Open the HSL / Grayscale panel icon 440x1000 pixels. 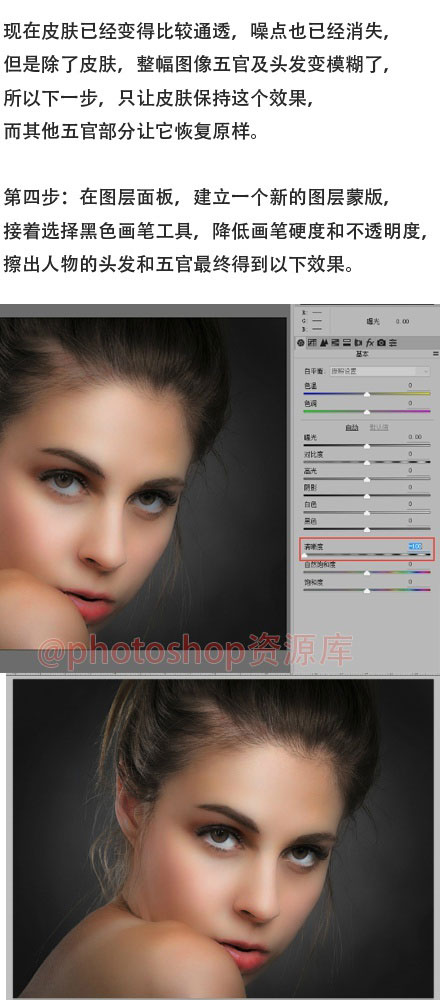click(x=335, y=343)
